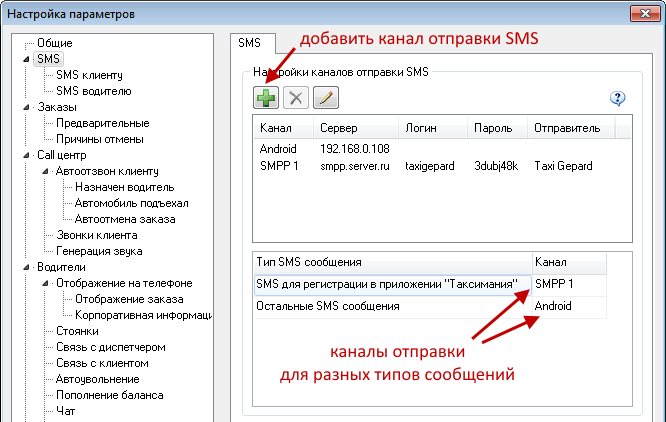Close the Настройка параметров window
This screenshot has height=422, width=666.
(645, 14)
